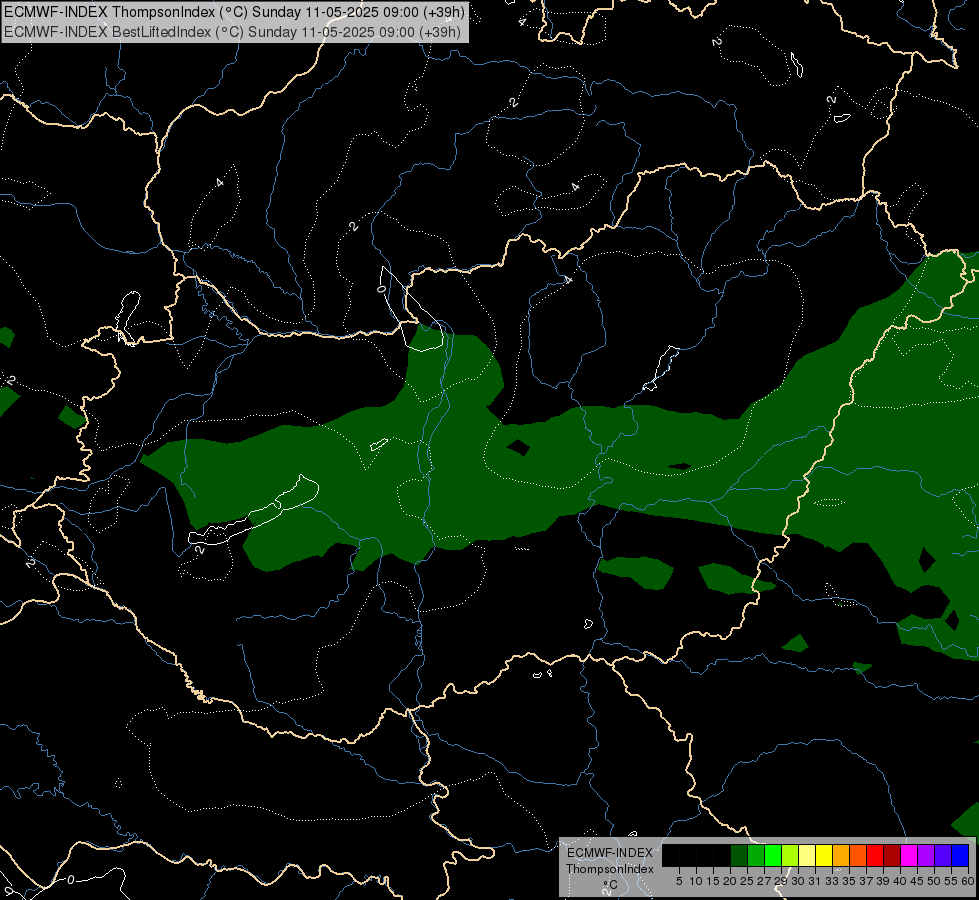Select the pale yellow 30–31 legend swatch
The height and width of the screenshot is (900, 979).
pyautogui.click(x=807, y=855)
